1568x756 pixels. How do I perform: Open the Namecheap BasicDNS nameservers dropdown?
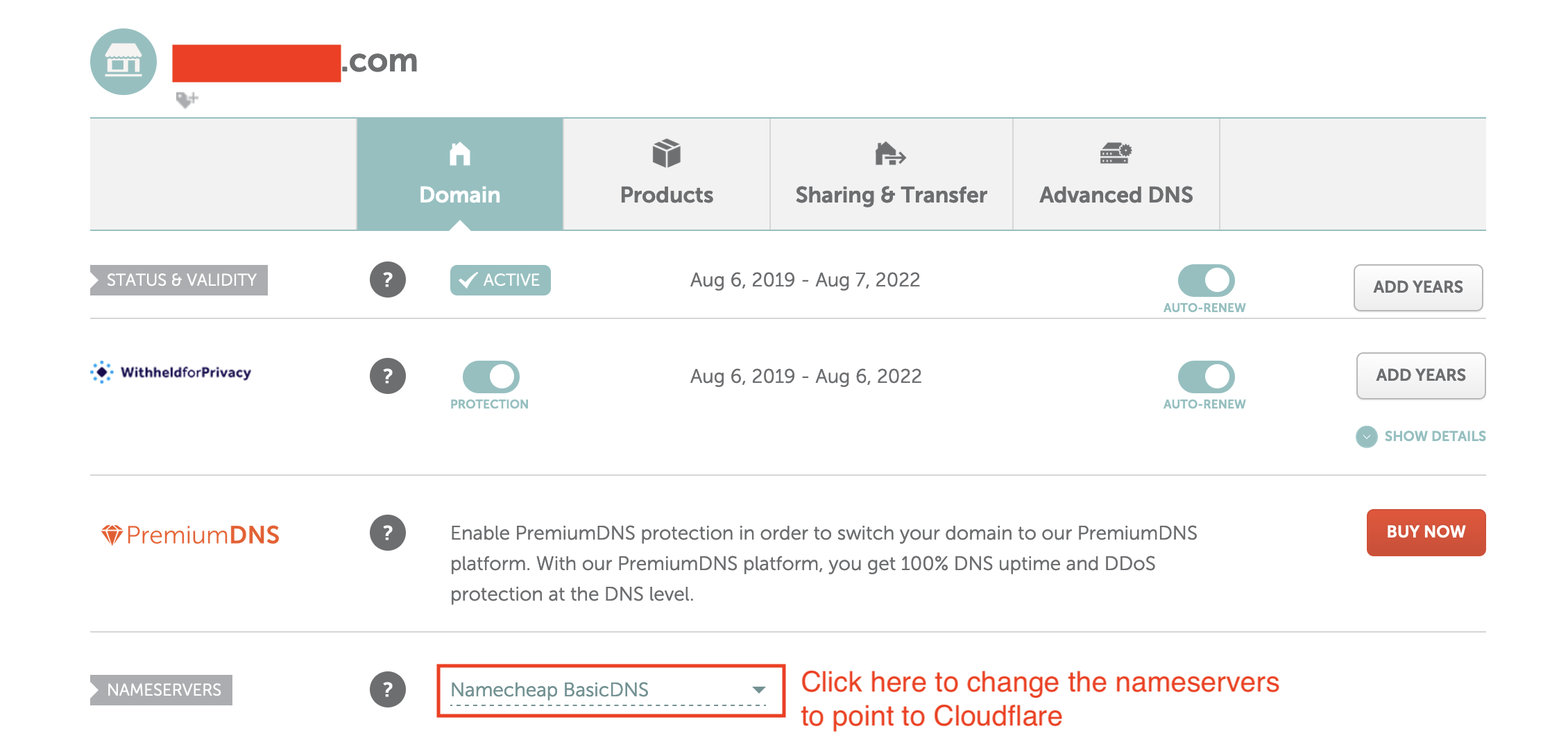point(609,690)
